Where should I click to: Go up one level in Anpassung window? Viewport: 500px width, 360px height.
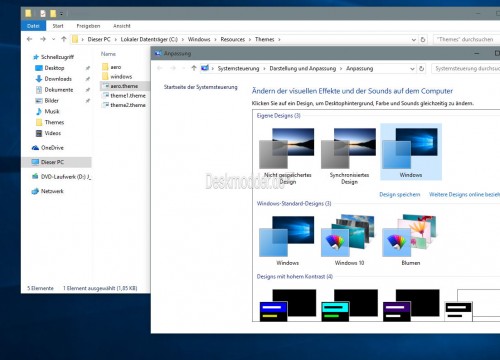click(x=194, y=68)
